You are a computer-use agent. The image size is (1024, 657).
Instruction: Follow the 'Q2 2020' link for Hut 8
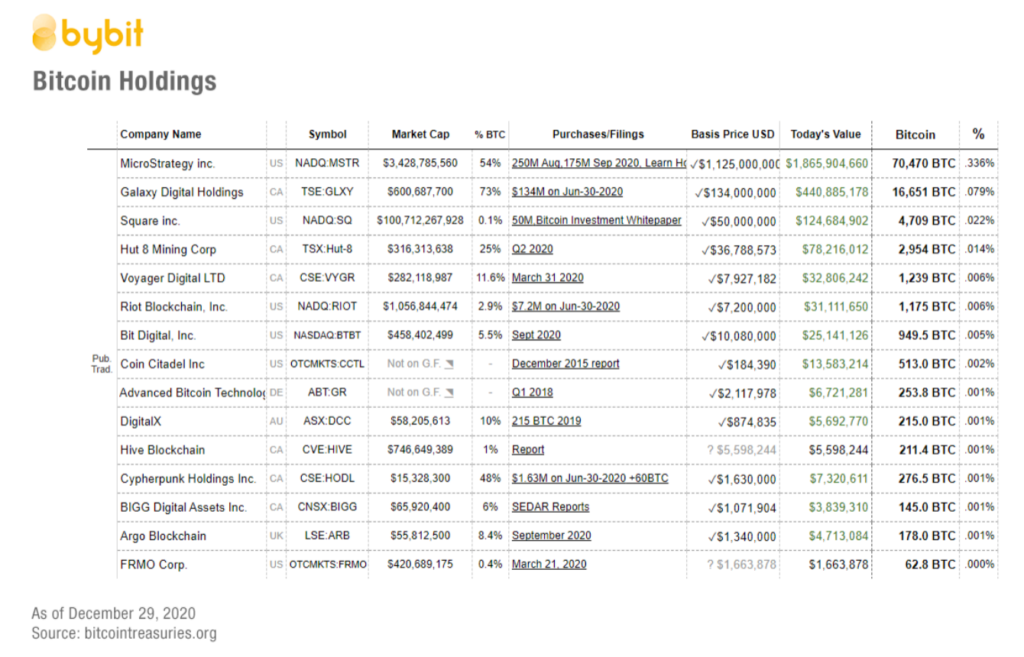532,249
